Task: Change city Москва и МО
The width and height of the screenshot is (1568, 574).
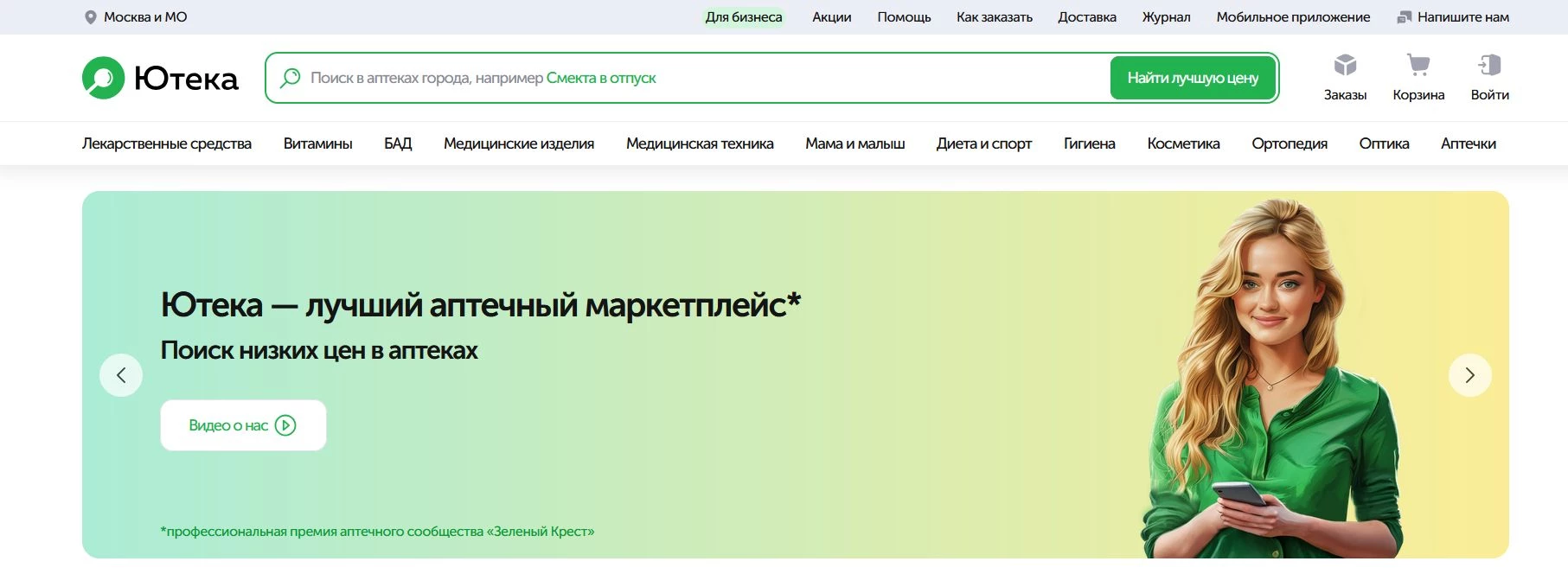Action: point(145,17)
